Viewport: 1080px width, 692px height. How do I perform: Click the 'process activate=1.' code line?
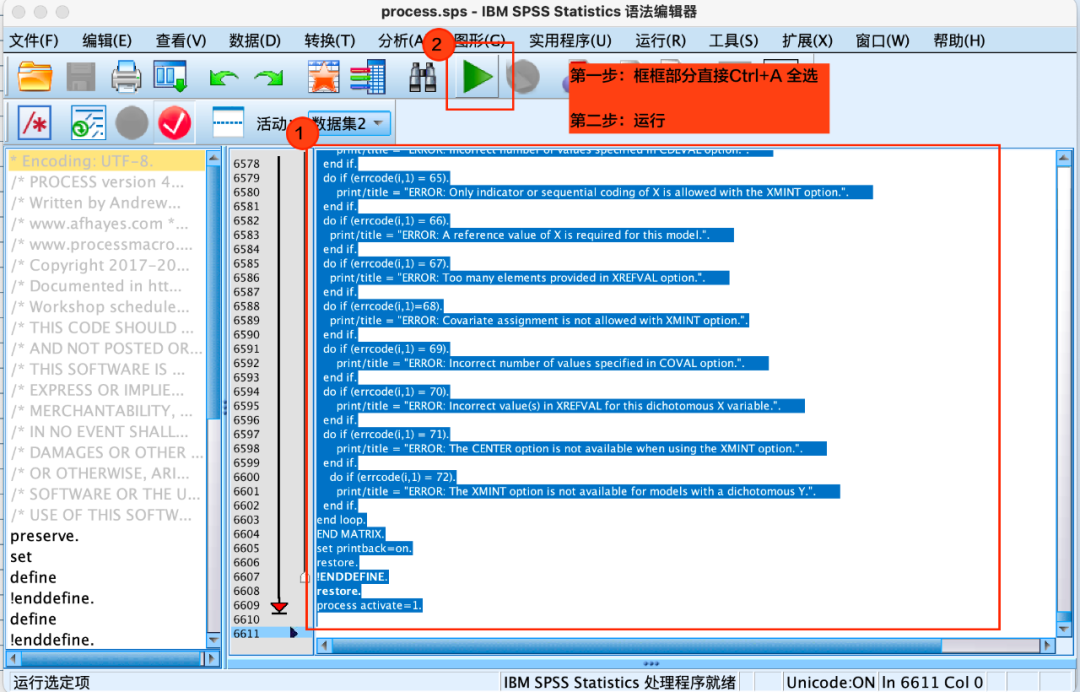(x=368, y=605)
